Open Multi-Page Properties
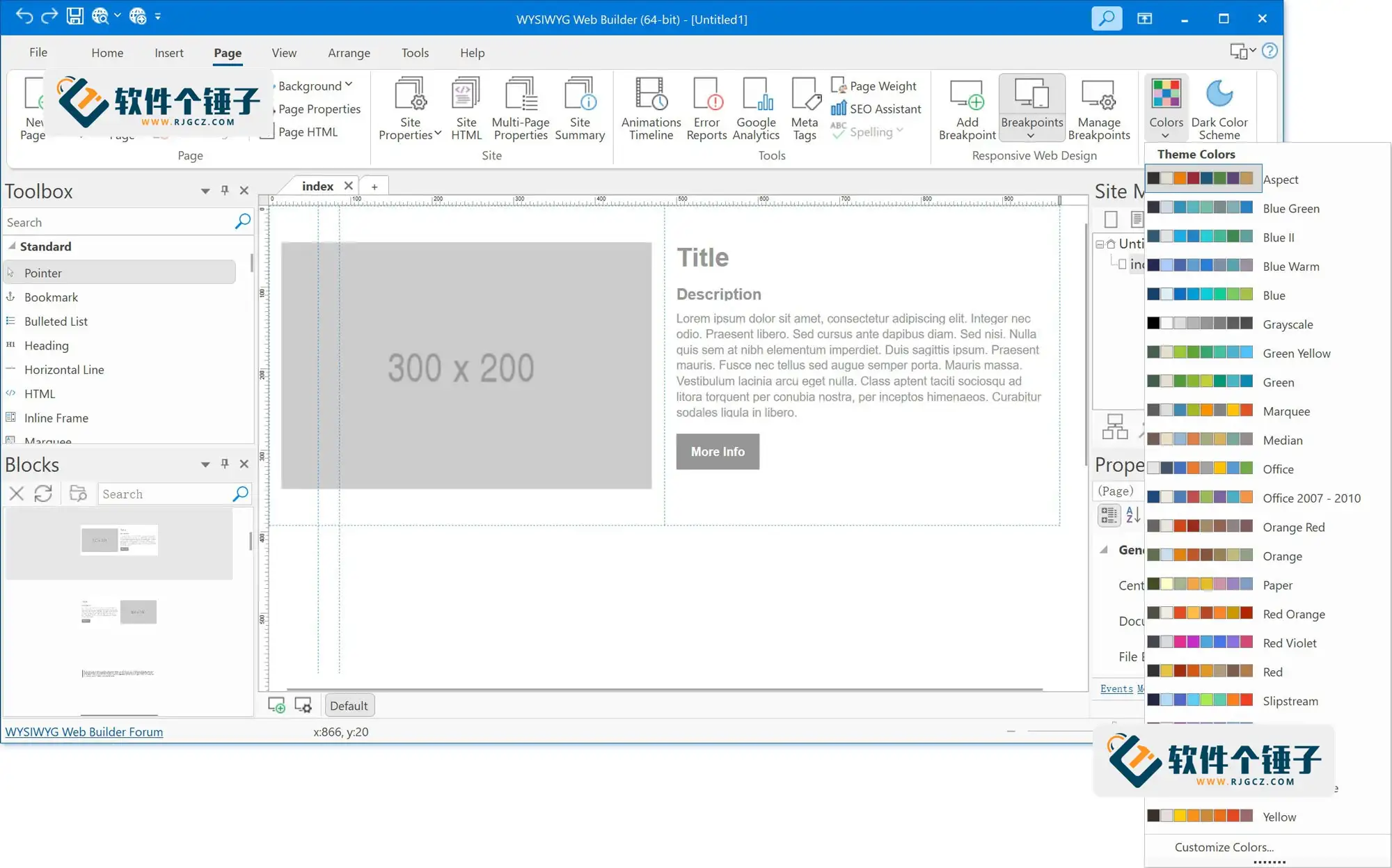 [x=521, y=109]
